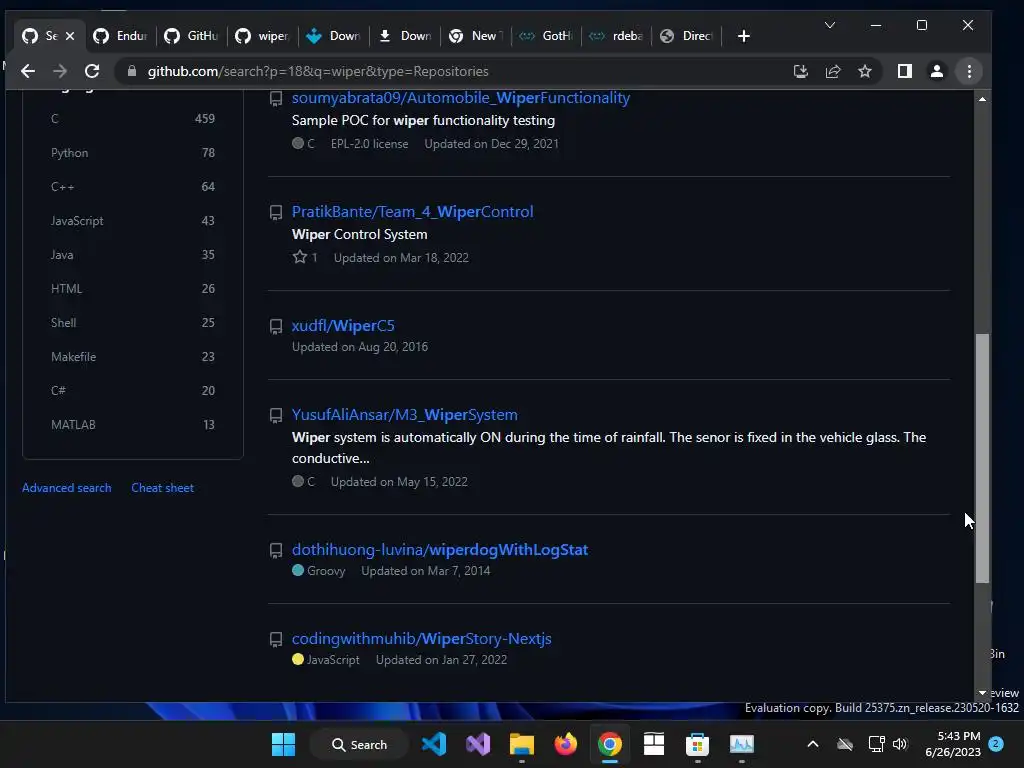This screenshot has width=1024, height=768.
Task: Click 'Updated on Aug 20, 2016' text
Action: point(360,347)
